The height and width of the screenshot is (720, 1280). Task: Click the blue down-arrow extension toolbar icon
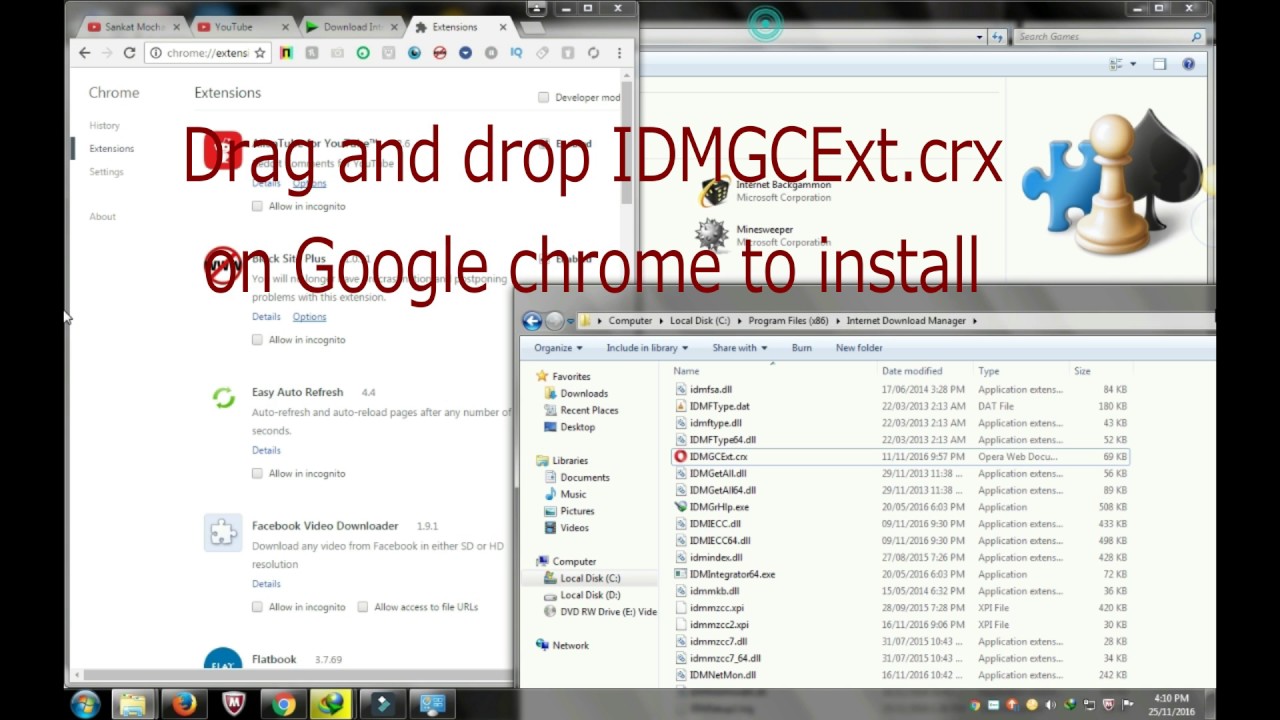[465, 53]
